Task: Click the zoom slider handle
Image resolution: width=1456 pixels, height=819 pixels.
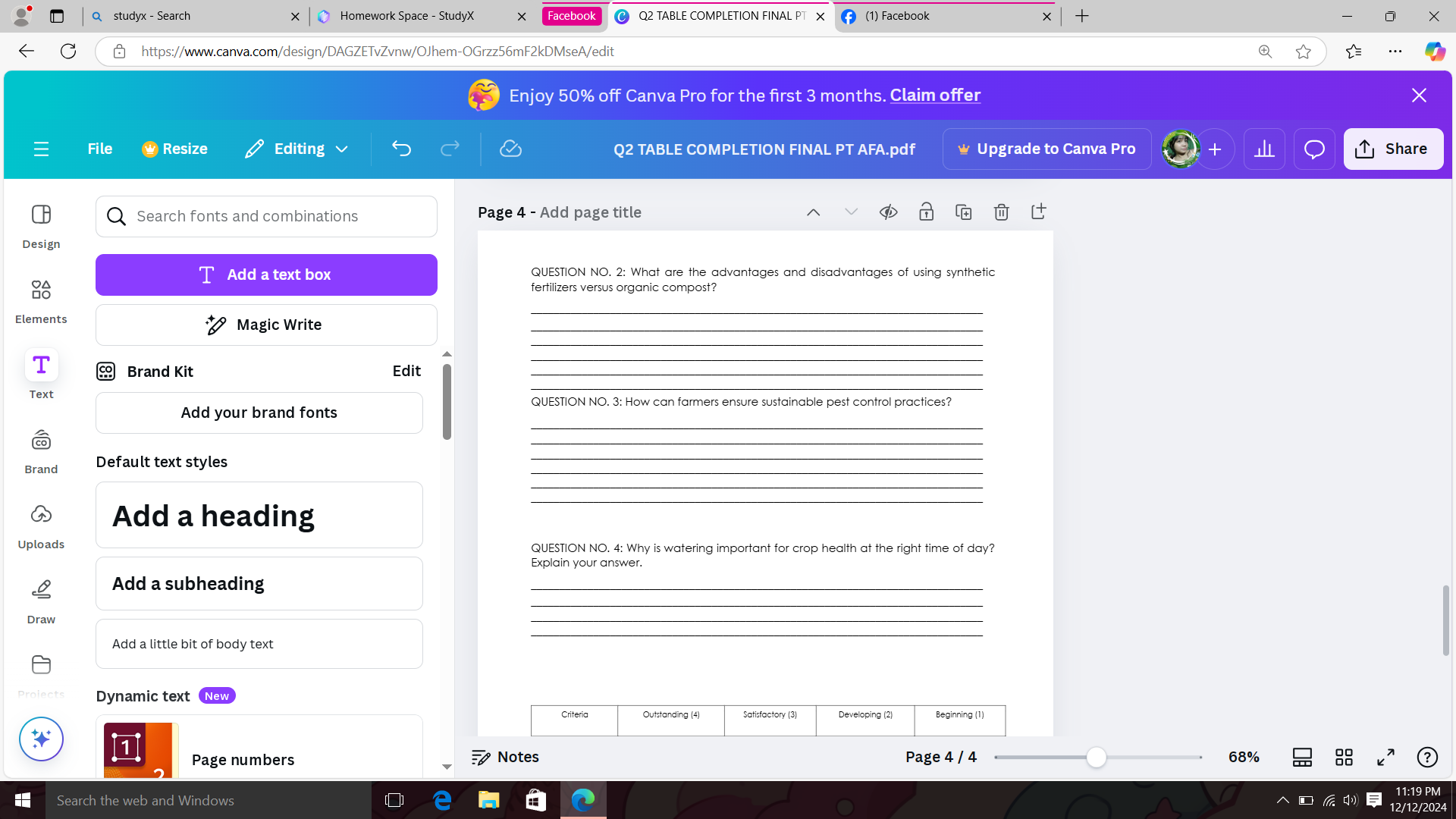Action: click(1096, 757)
